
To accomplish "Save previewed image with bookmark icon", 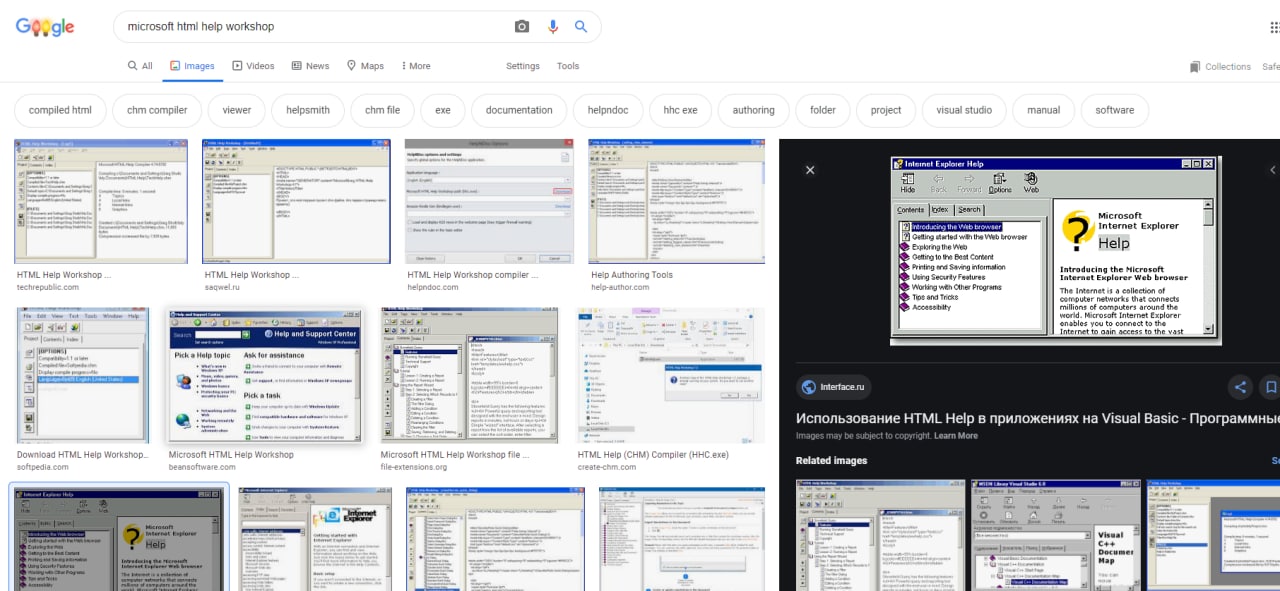I will [1271, 387].
